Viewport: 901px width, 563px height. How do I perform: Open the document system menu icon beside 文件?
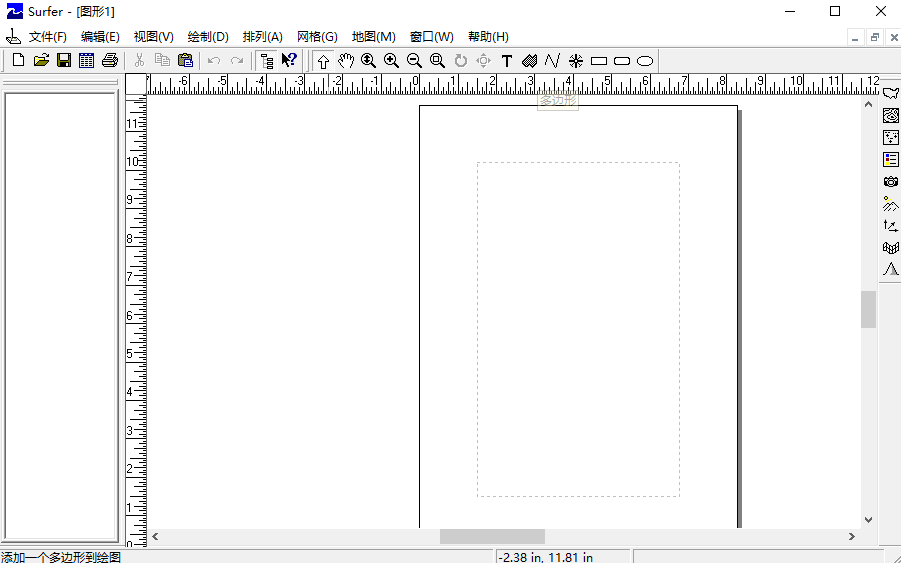coord(13,37)
